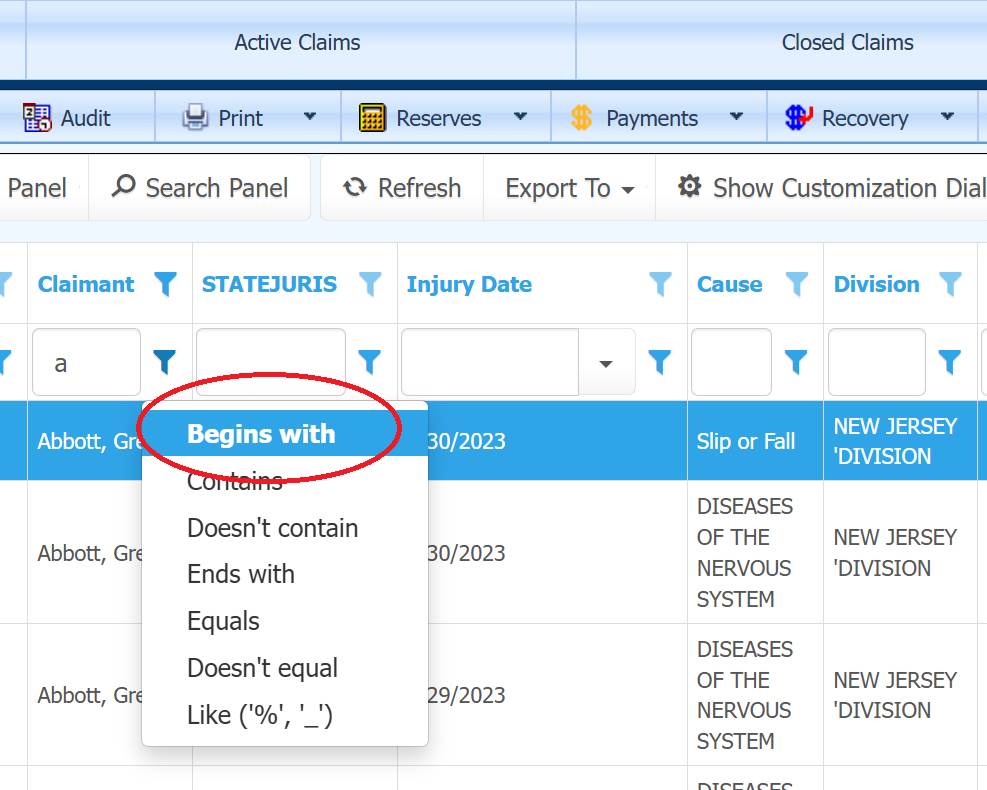Choose Doesn't contain from filter menu
987x790 pixels.
[x=272, y=528]
